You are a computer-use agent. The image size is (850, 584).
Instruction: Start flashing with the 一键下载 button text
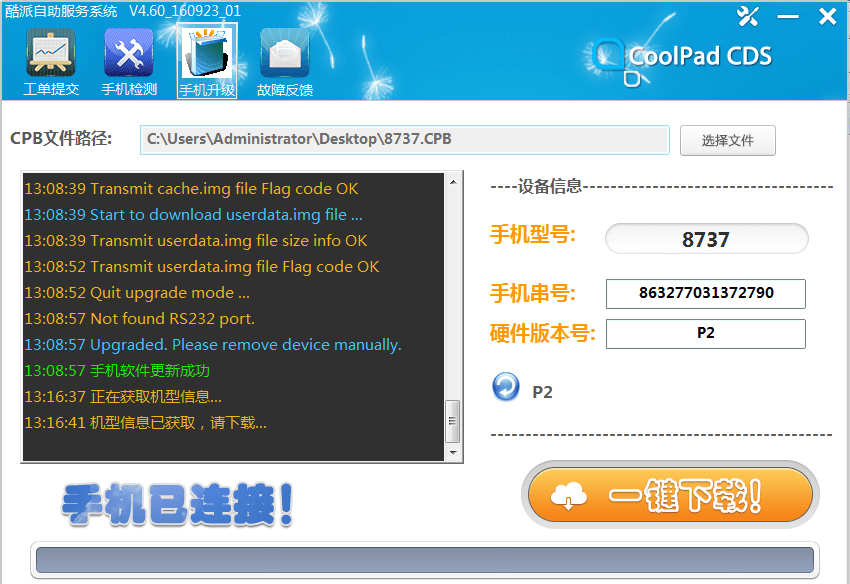point(685,495)
